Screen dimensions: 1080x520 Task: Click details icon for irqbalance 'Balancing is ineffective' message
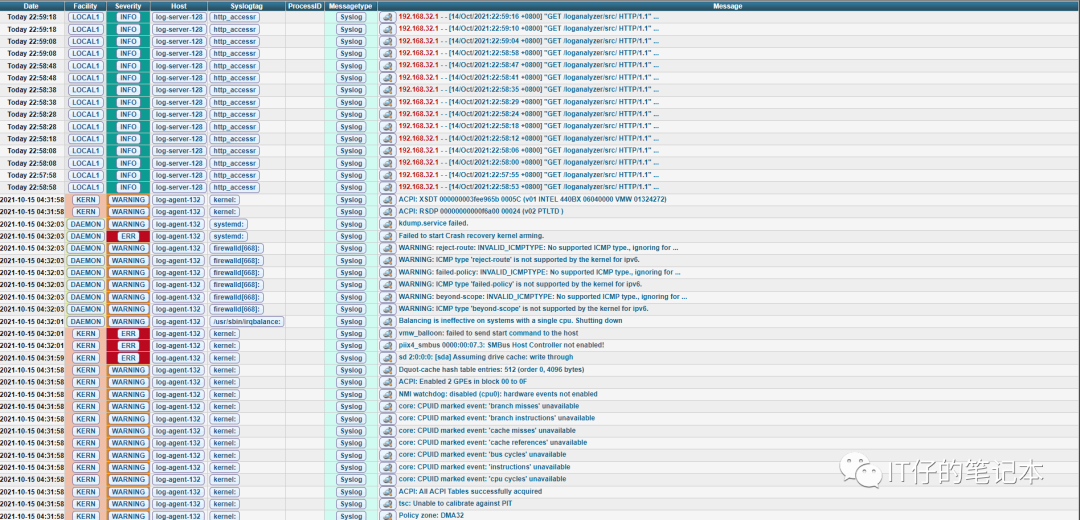(388, 322)
